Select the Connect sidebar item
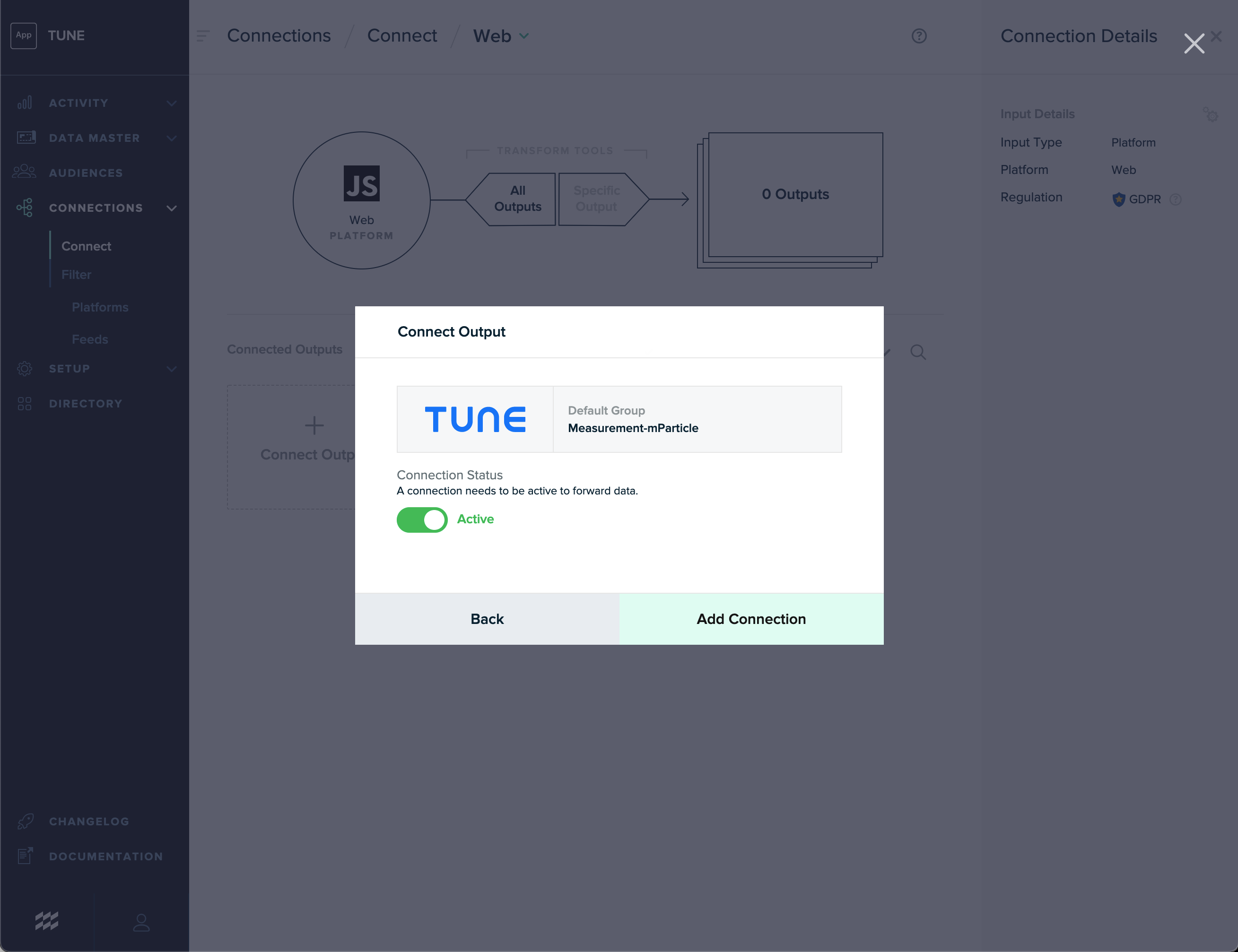The width and height of the screenshot is (1238, 952). (x=86, y=246)
